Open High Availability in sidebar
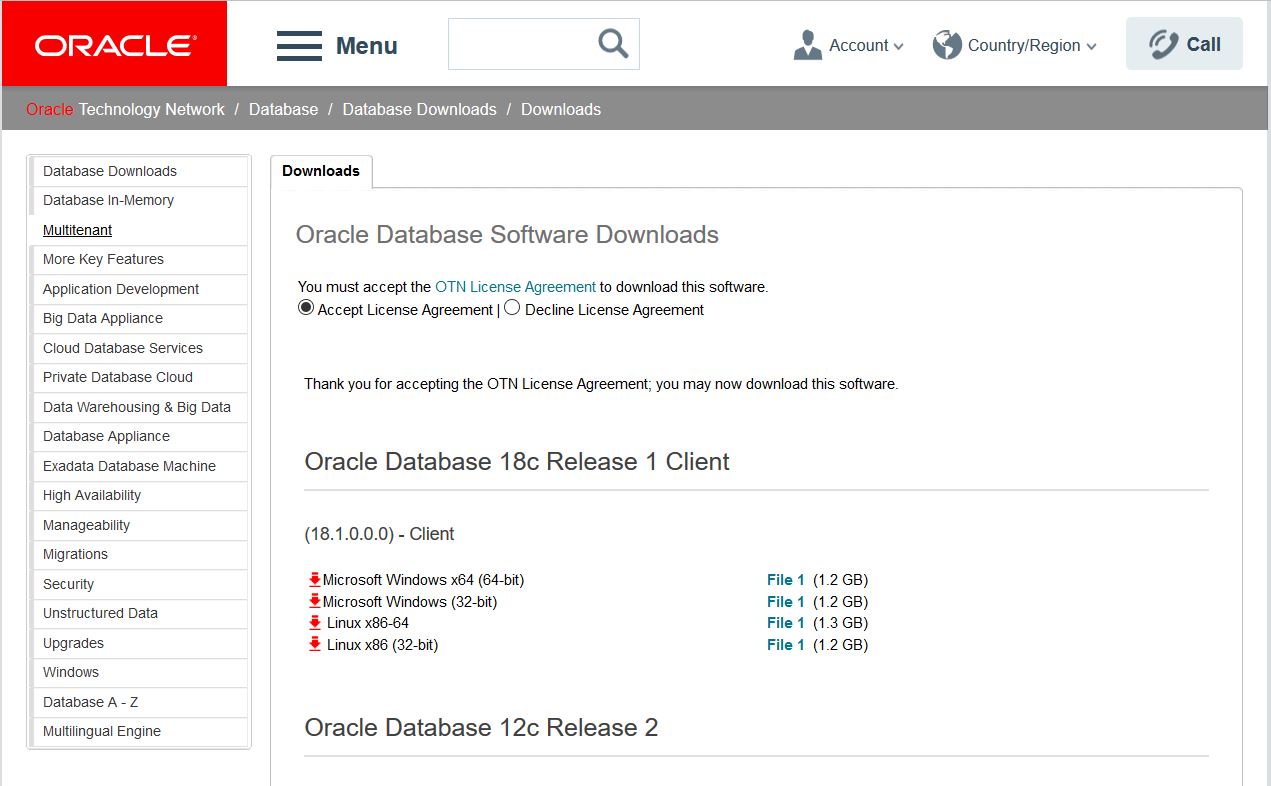 tap(92, 495)
